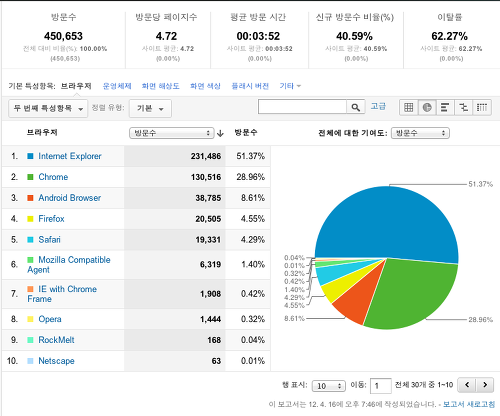Click the cyan Safari color swatch
Screen dimensions: 500x416
(30, 240)
